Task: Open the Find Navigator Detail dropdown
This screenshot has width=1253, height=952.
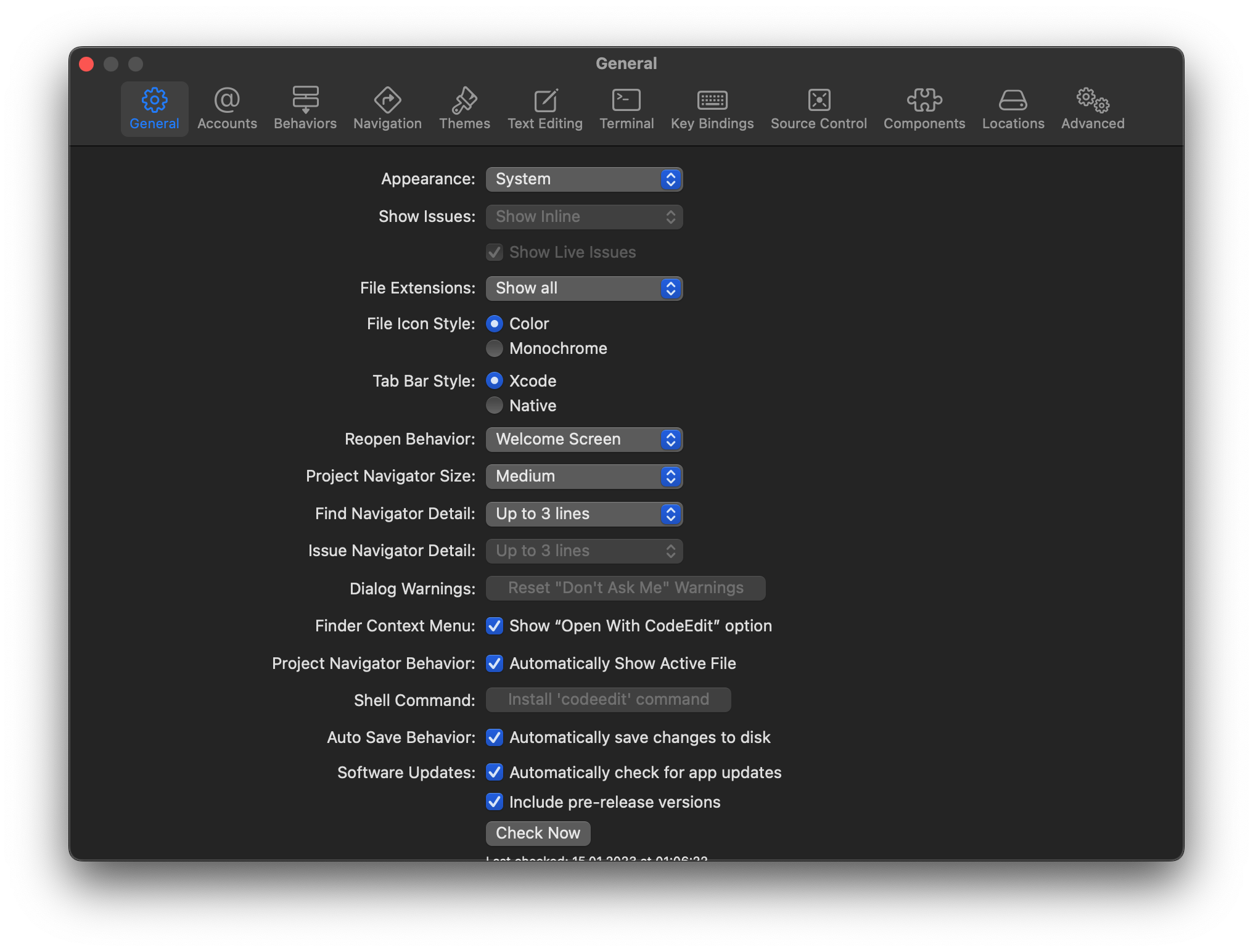Action: [x=584, y=514]
